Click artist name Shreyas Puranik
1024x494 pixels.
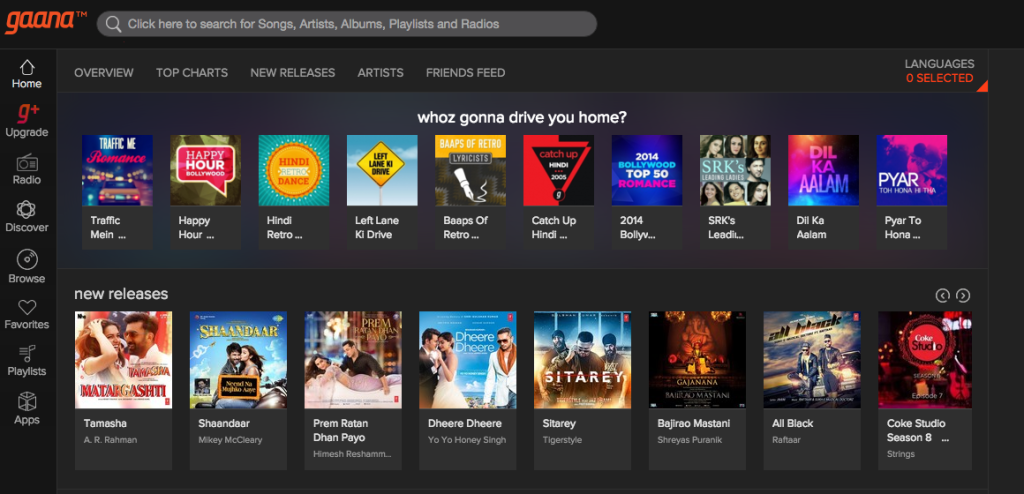click(x=690, y=440)
